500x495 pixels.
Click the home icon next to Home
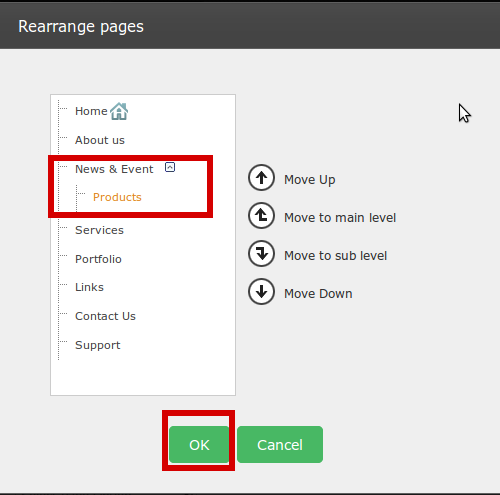pos(119,111)
